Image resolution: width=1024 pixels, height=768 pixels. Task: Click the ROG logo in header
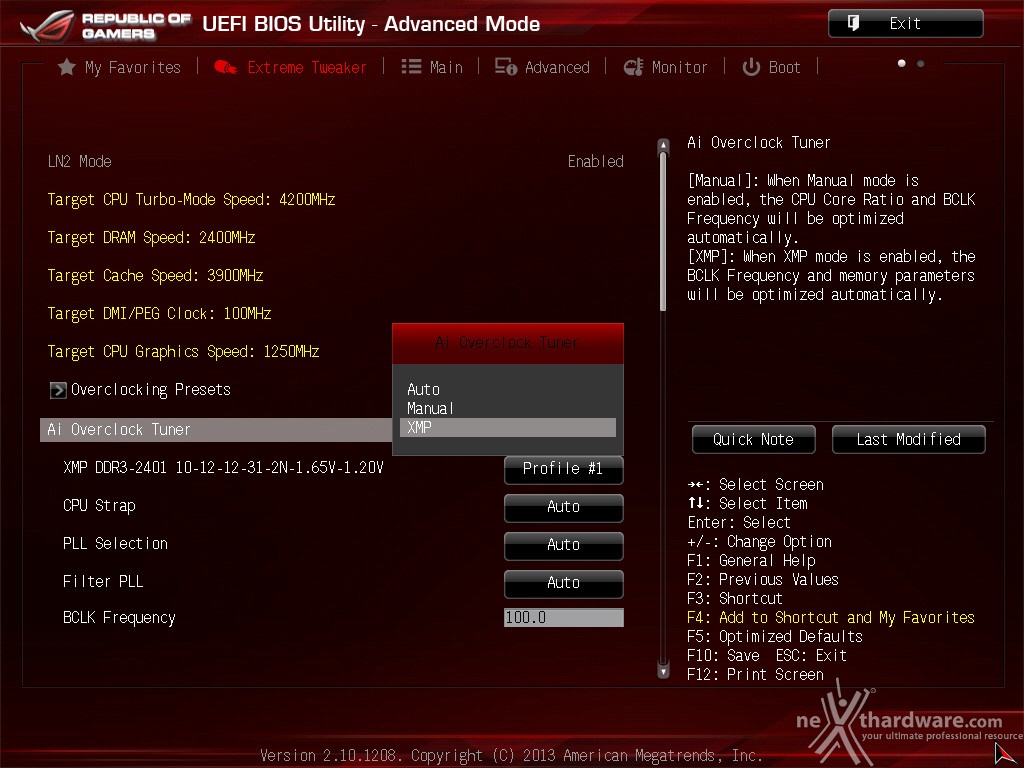(x=47, y=25)
